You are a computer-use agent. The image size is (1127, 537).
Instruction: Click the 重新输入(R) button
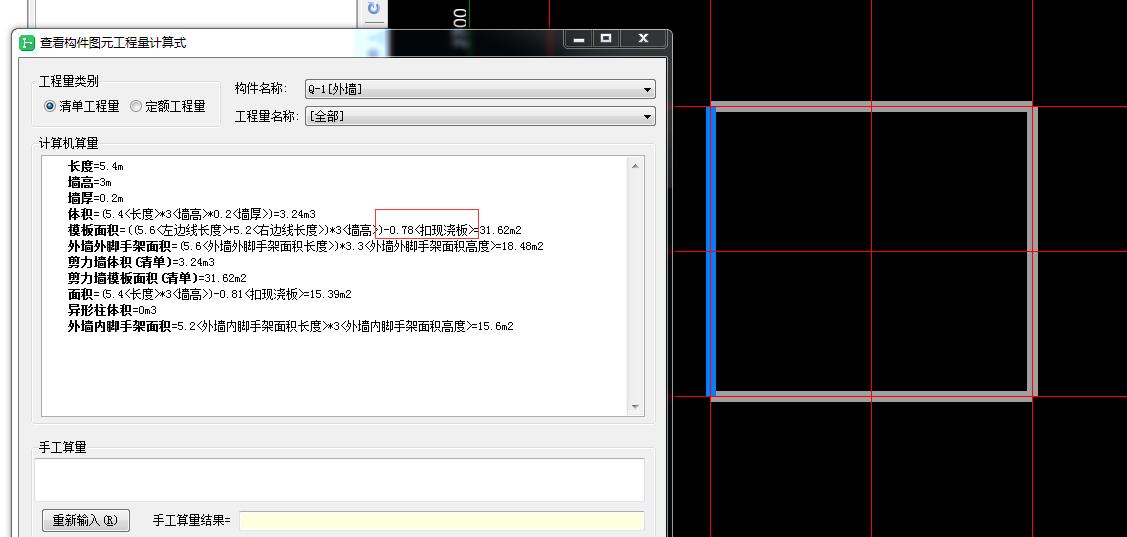pos(86,520)
